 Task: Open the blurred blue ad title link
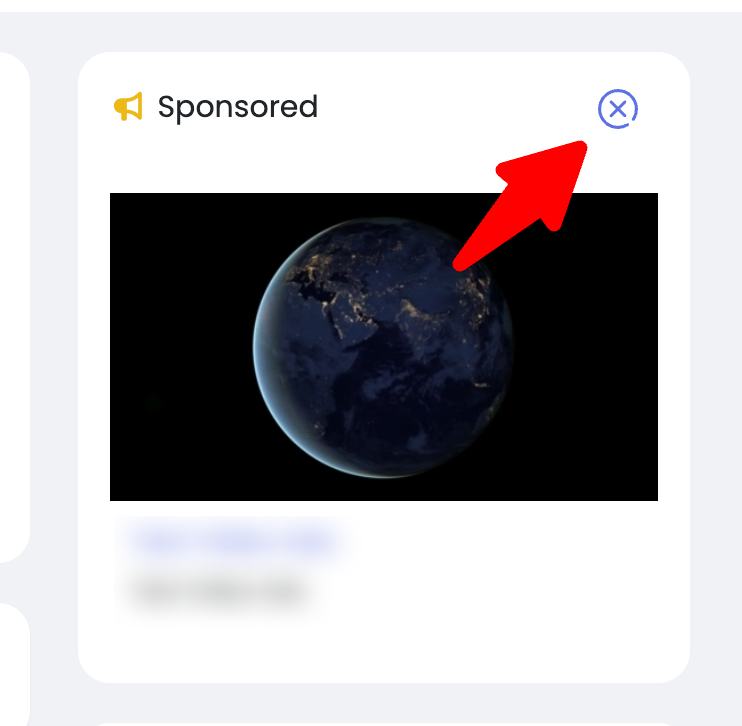[235, 540]
